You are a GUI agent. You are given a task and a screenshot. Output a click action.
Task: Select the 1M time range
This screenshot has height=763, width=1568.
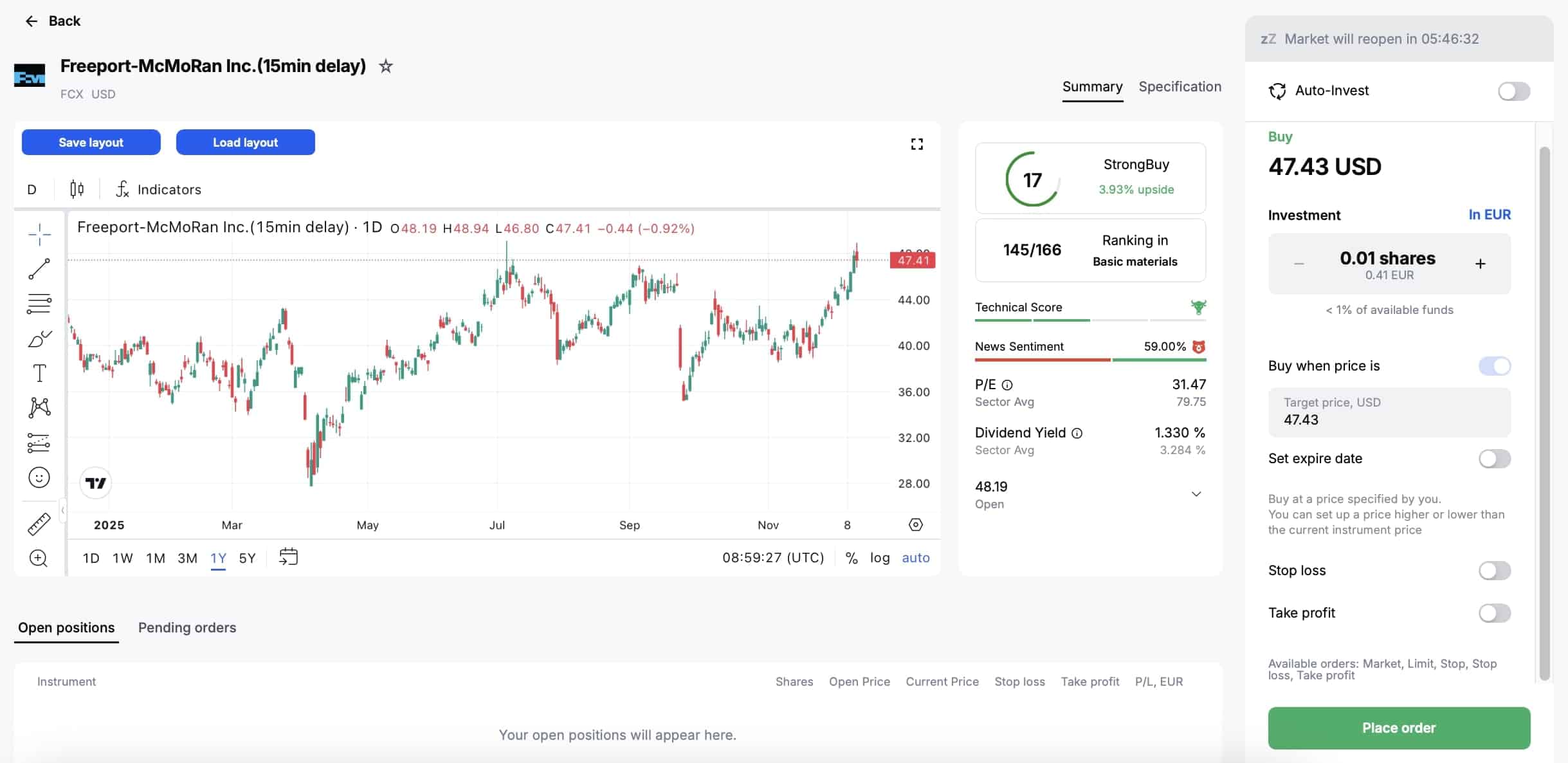156,558
